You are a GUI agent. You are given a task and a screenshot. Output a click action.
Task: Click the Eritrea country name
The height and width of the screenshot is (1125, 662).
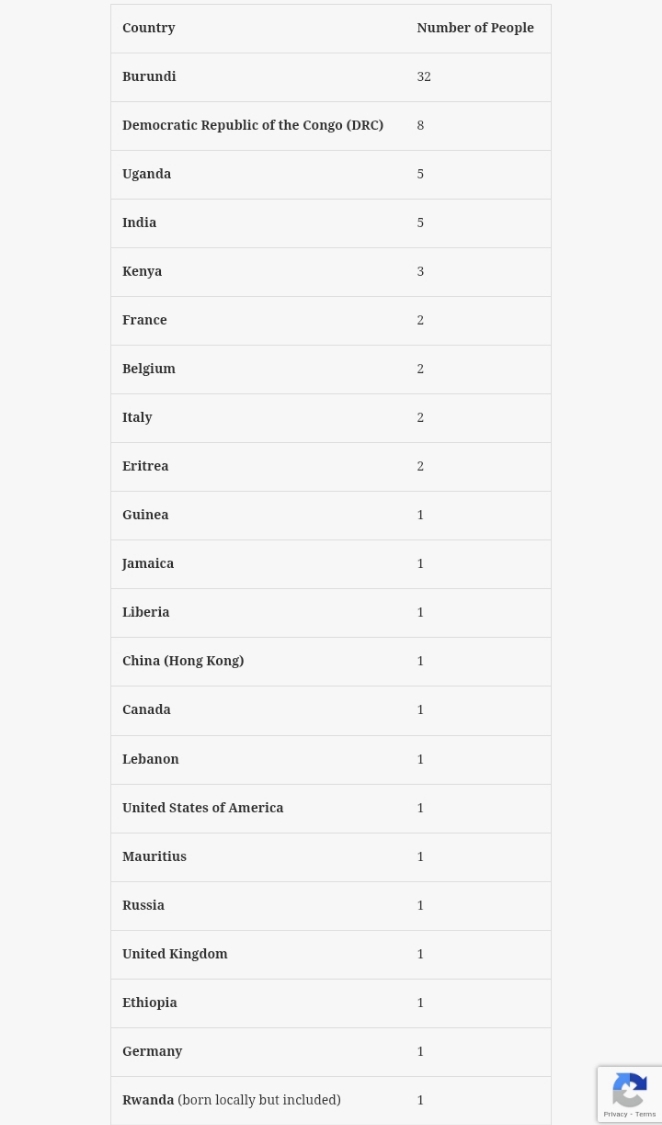(146, 467)
